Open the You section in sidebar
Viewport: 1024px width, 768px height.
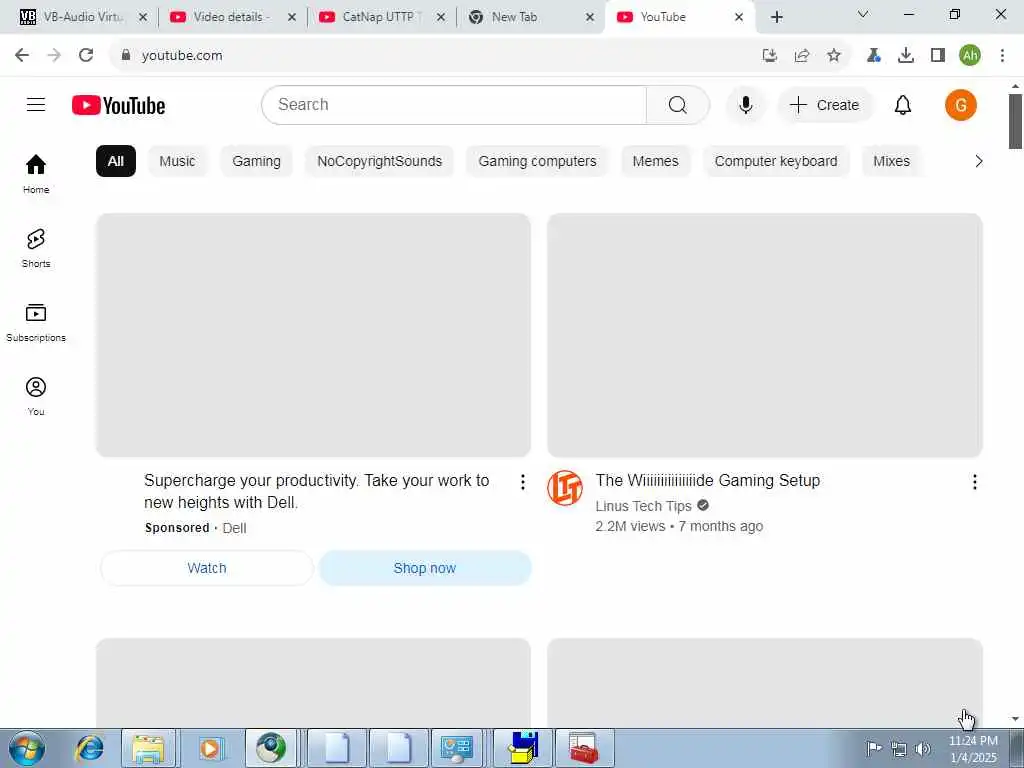point(36,396)
